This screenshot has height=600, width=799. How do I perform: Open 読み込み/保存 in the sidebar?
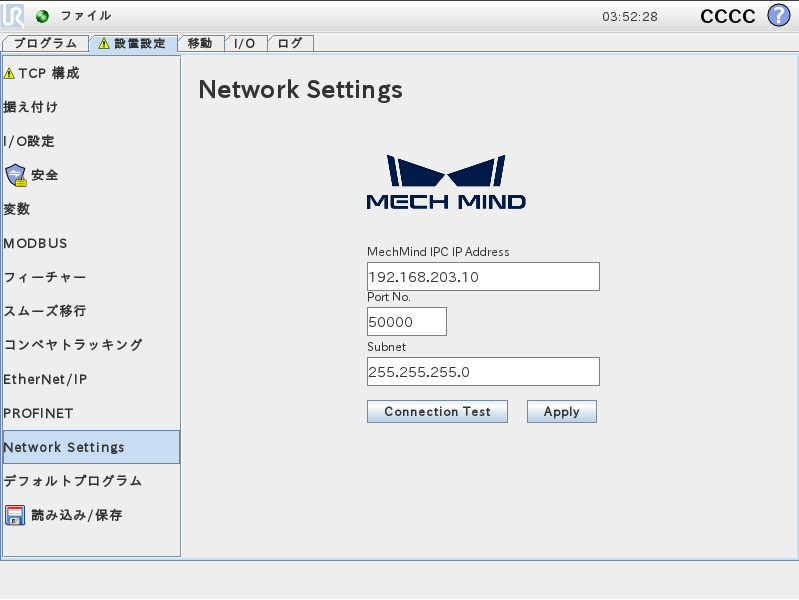pyautogui.click(x=91, y=515)
